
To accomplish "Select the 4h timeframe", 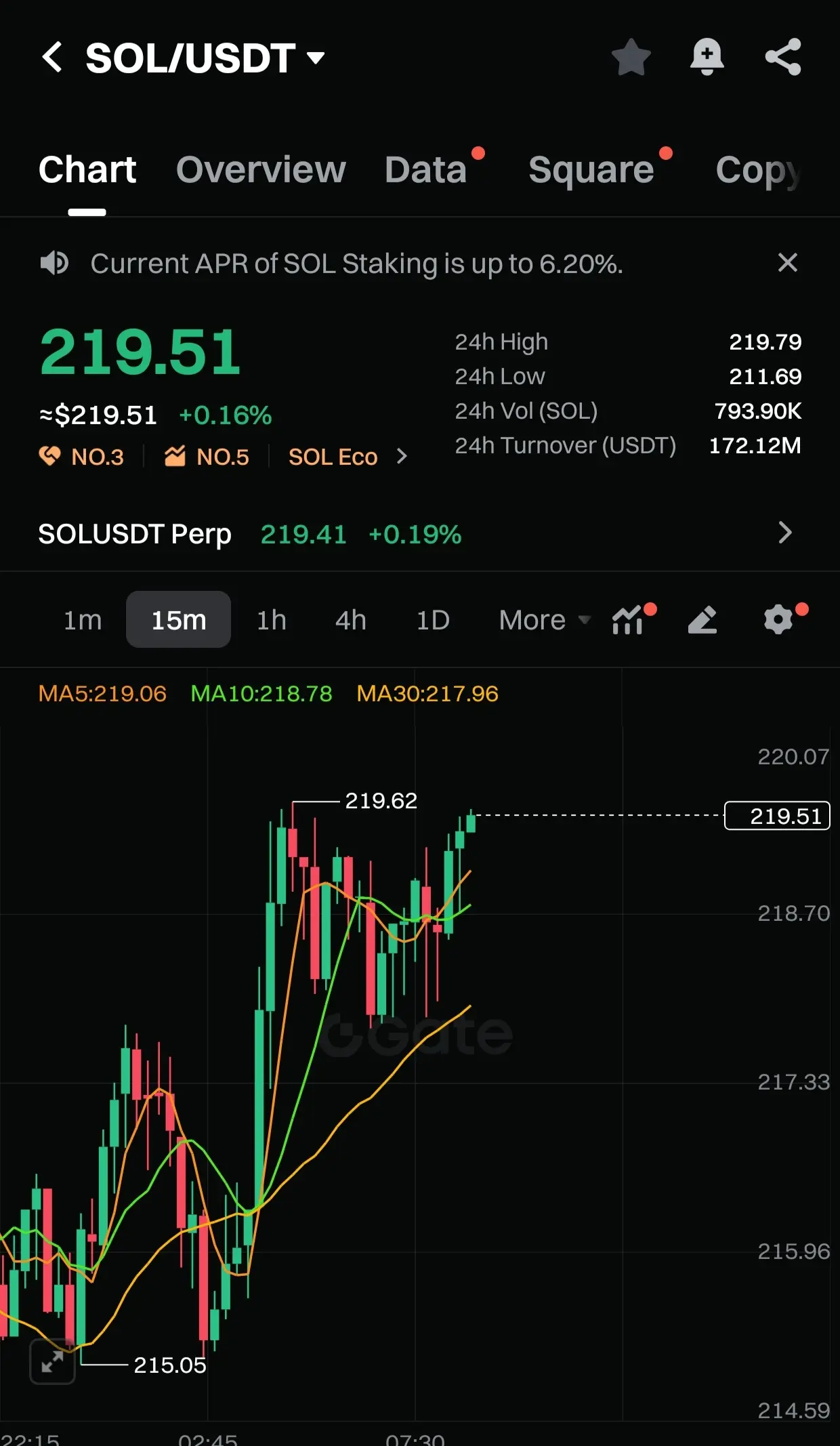I will (350, 619).
